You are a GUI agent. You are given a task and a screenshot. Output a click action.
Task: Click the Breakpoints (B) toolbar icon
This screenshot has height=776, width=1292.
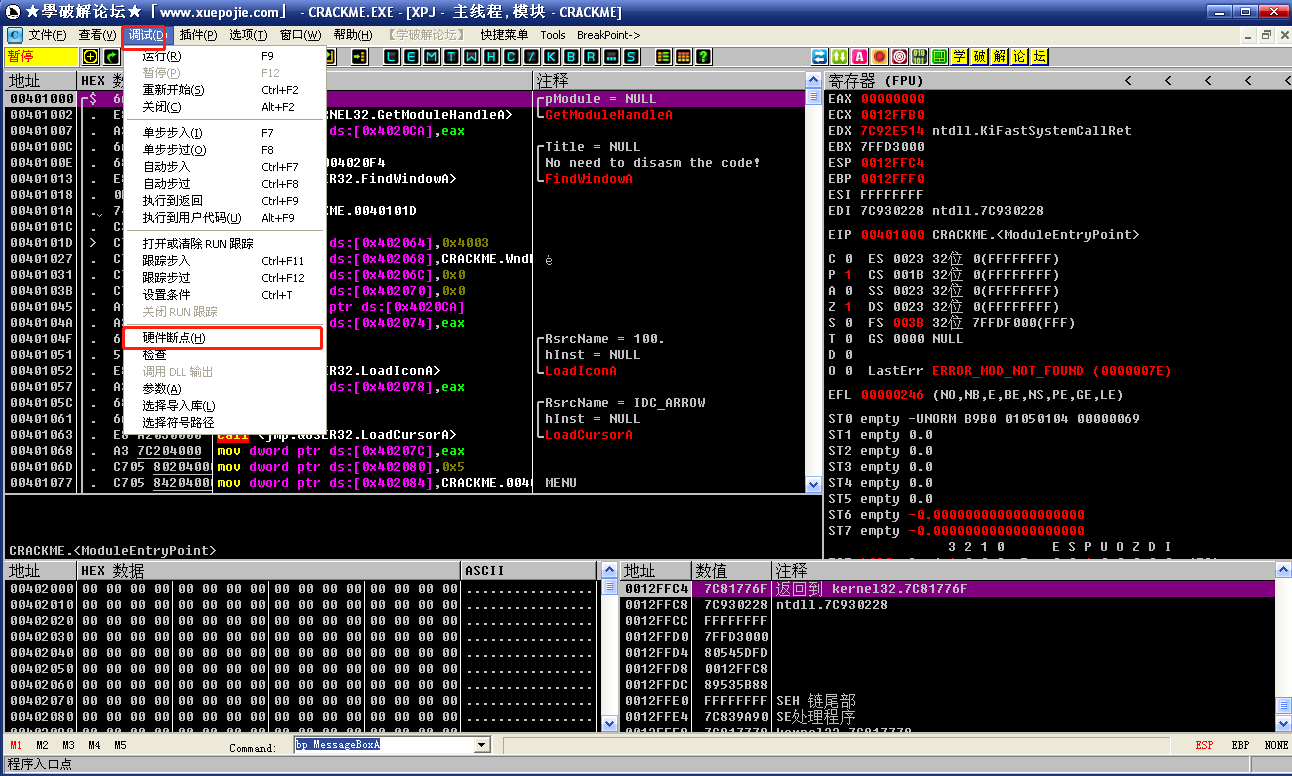[x=570, y=57]
